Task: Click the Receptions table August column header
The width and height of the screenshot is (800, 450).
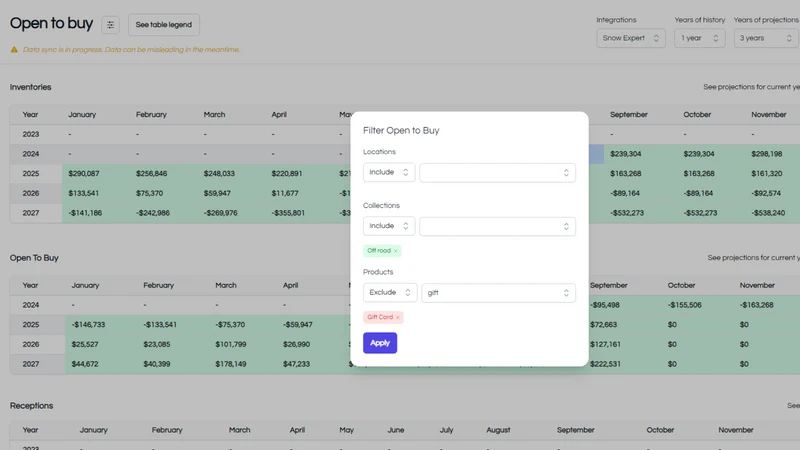Action: (498, 430)
